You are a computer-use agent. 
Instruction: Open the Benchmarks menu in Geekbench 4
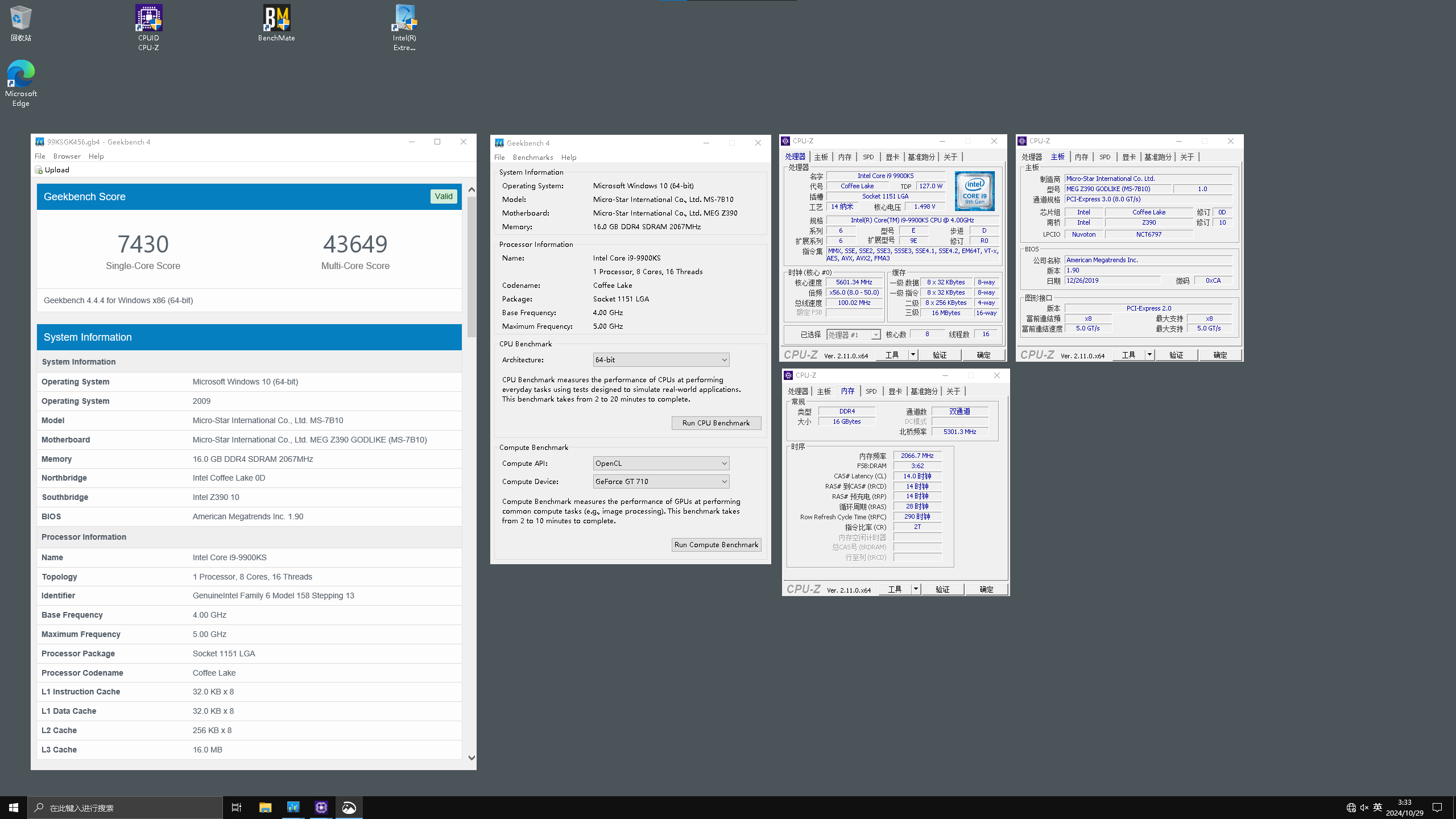pyautogui.click(x=533, y=158)
